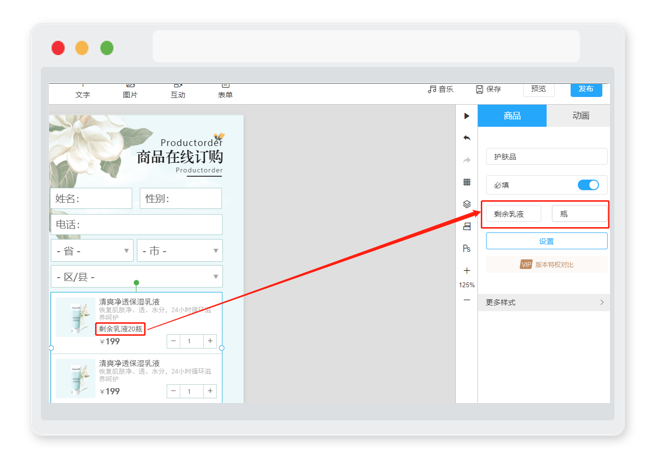Open the 文字 text tool
This screenshot has height=460, width=660.
(82, 92)
